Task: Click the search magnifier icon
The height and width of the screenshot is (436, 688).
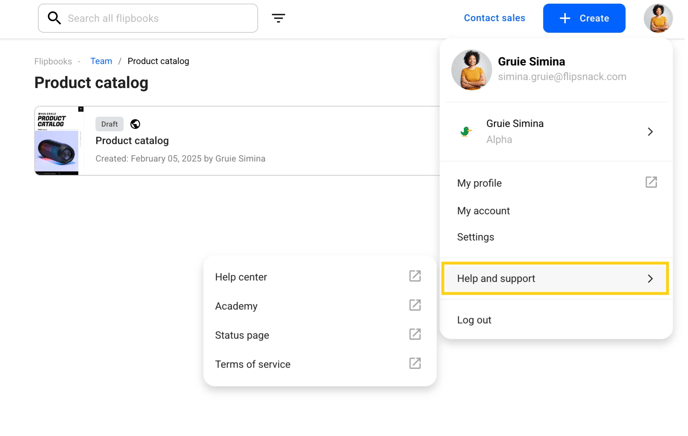Action: (54, 18)
